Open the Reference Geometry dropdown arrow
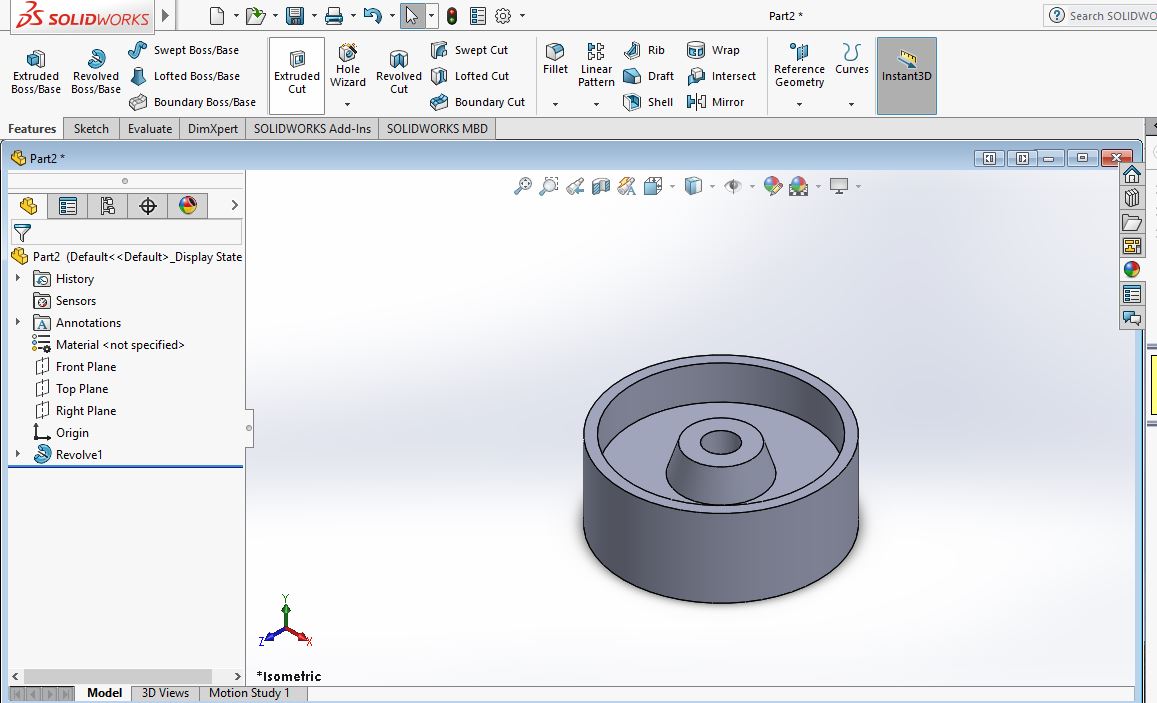 click(x=799, y=104)
